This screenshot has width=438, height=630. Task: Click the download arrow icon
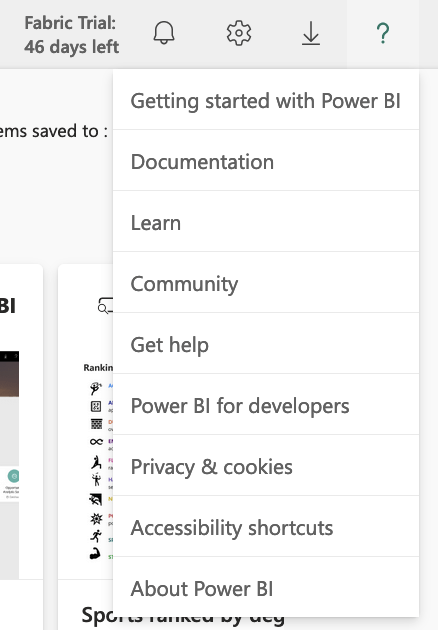click(311, 33)
